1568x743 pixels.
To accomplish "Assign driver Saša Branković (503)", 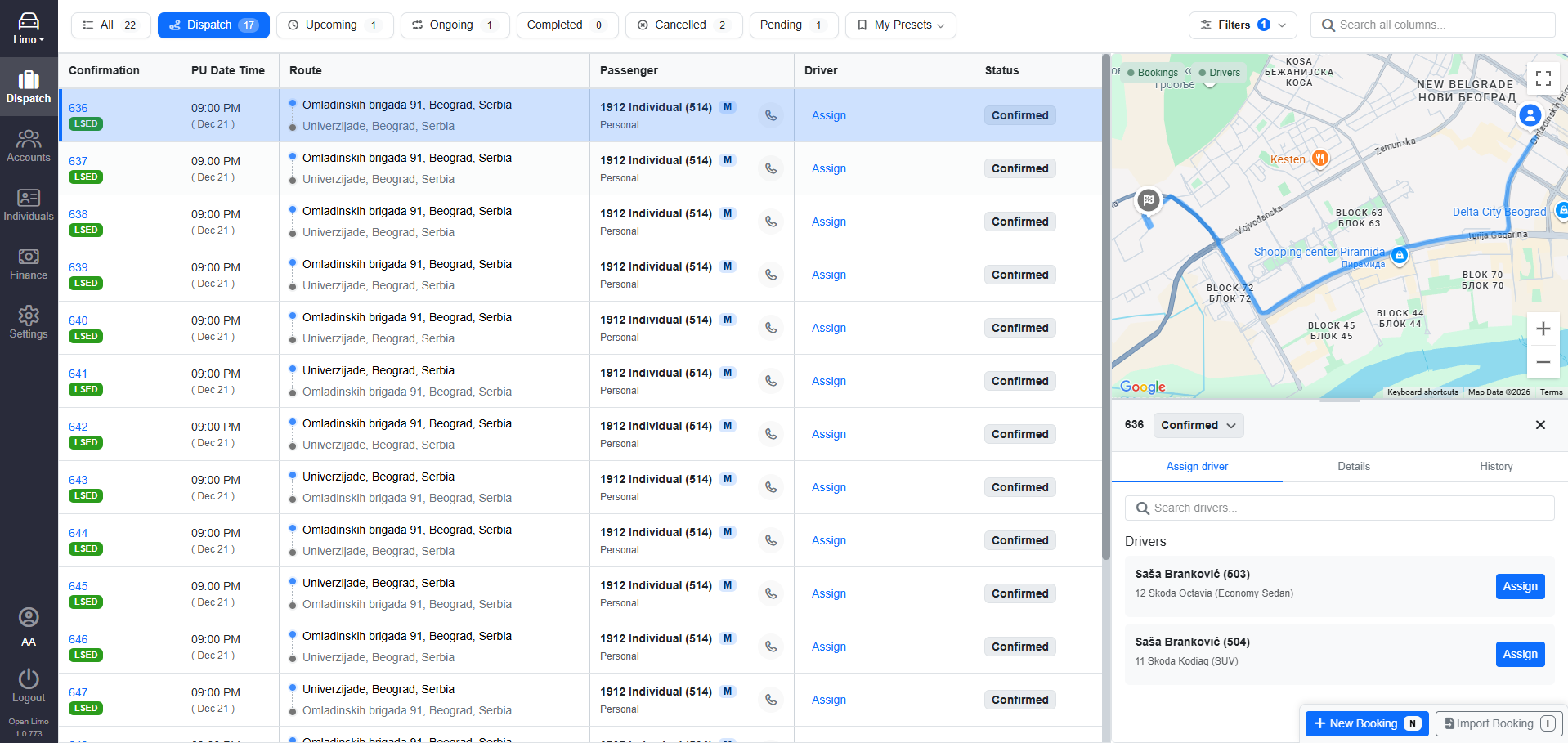I will pos(1519,586).
